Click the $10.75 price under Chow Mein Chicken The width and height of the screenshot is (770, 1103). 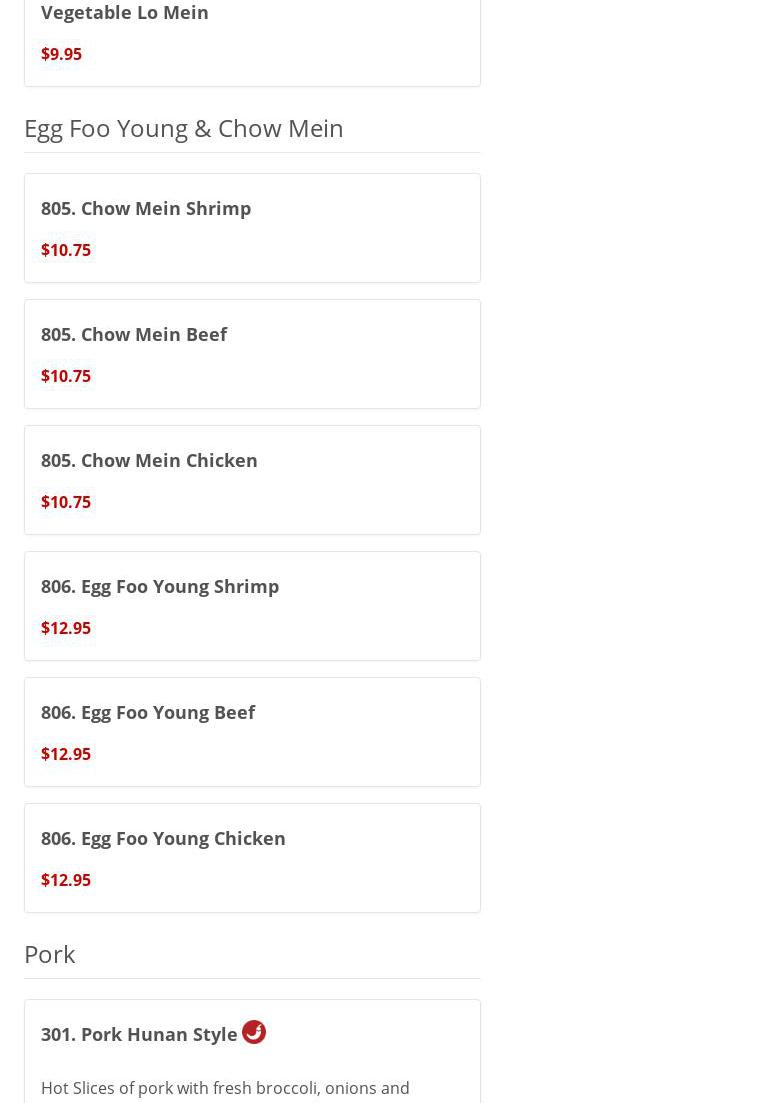point(66,502)
